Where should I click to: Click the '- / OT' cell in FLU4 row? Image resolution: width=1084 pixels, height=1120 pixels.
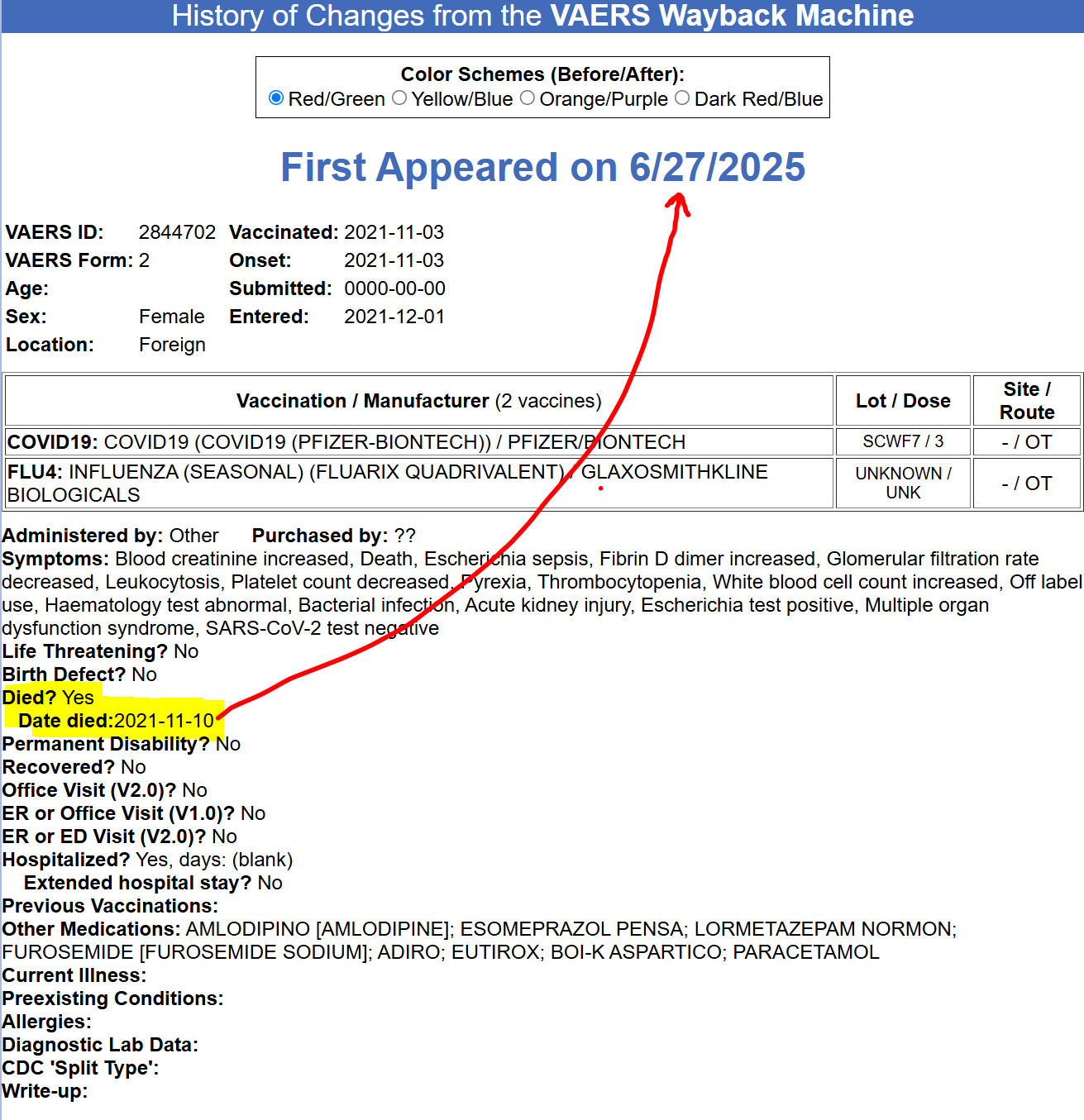tap(1027, 484)
